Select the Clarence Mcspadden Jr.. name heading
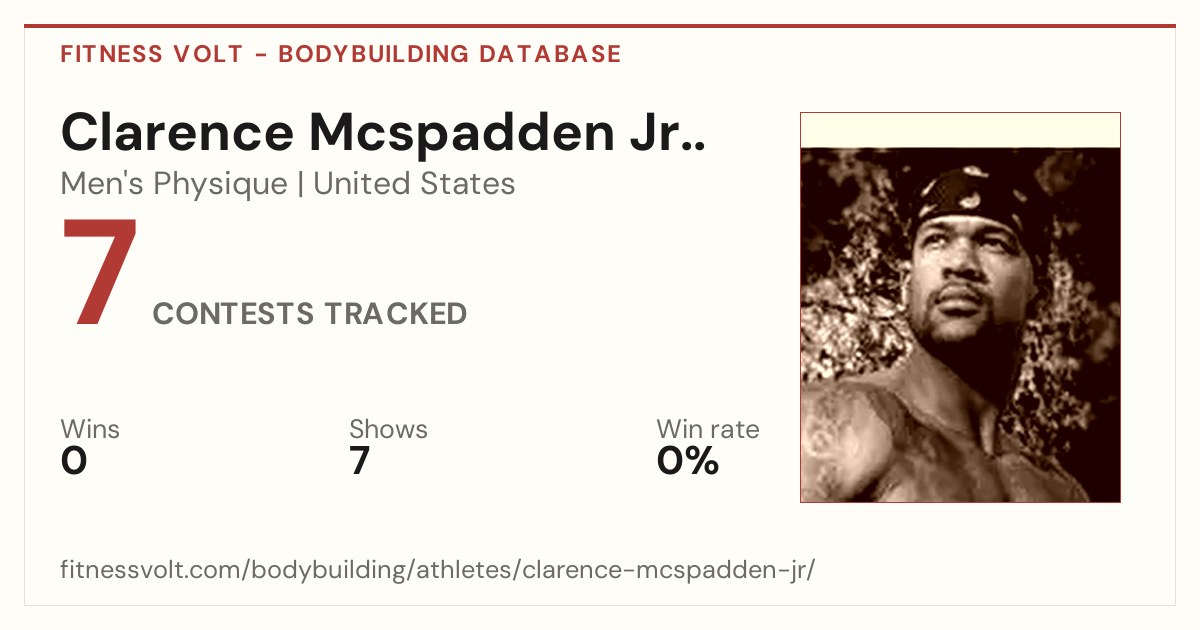Image resolution: width=1200 pixels, height=630 pixels. tap(384, 133)
